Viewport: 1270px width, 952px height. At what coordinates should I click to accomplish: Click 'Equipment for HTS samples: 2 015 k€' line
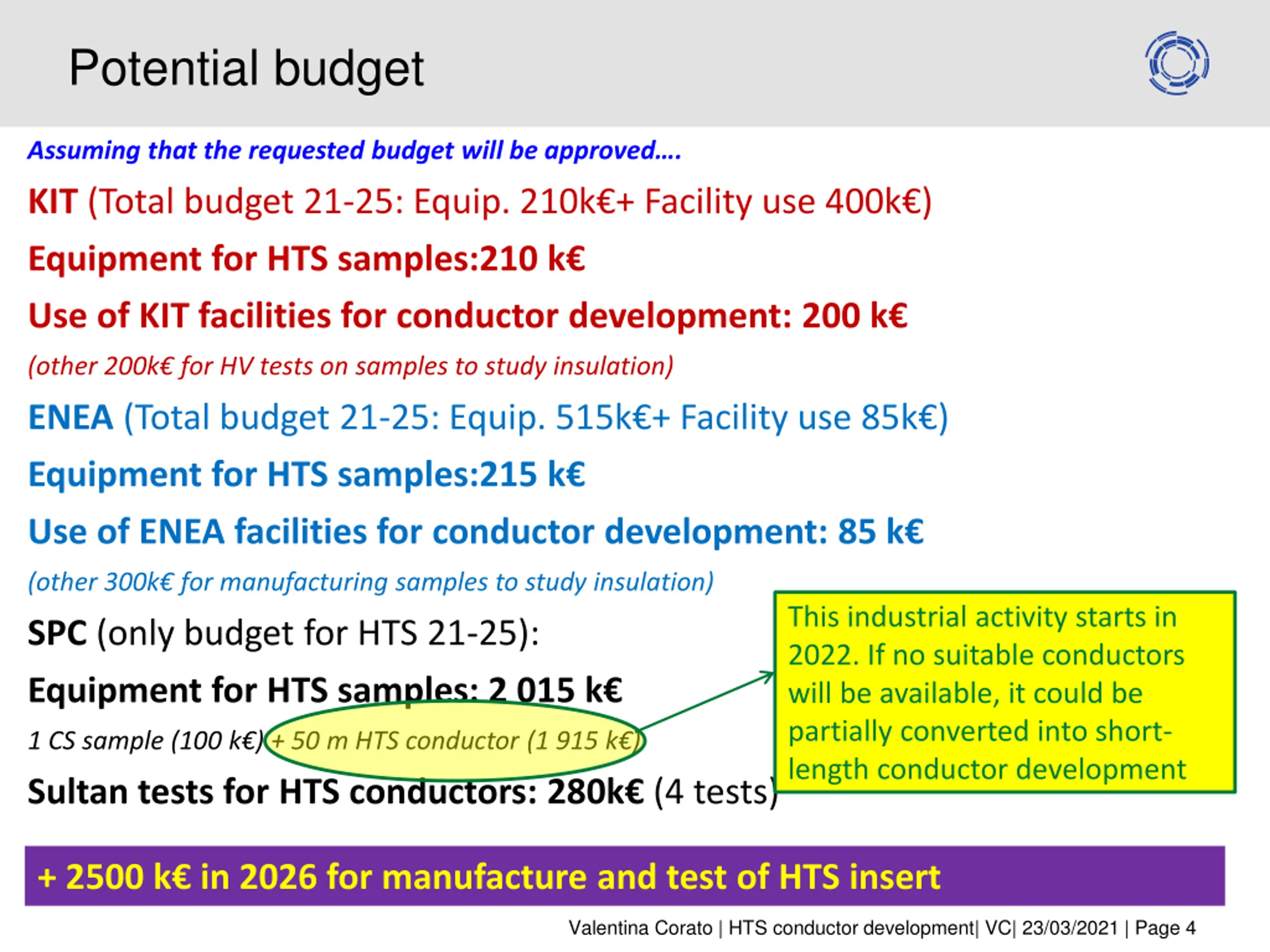click(x=325, y=690)
